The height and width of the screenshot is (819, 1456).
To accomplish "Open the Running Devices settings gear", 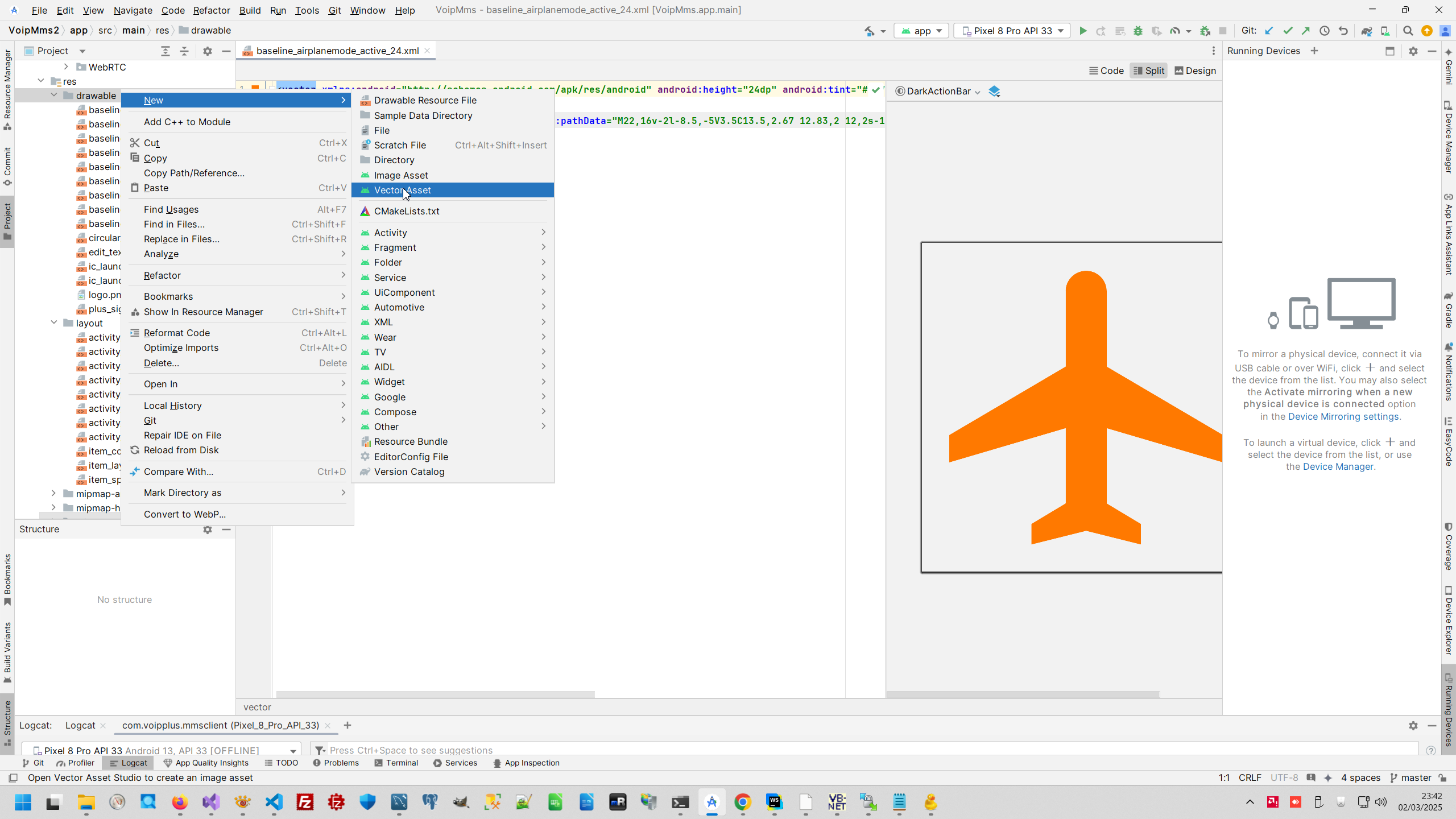I will coord(1413,51).
